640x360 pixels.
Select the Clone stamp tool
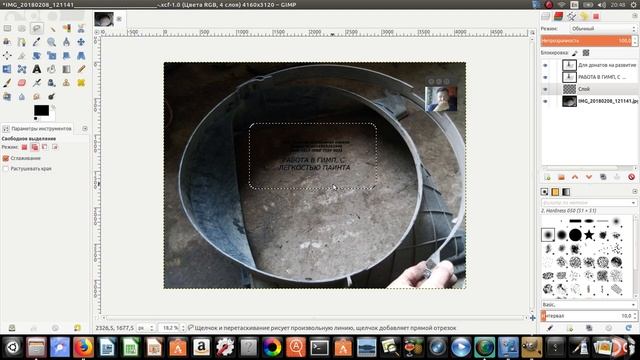click(x=66, y=83)
